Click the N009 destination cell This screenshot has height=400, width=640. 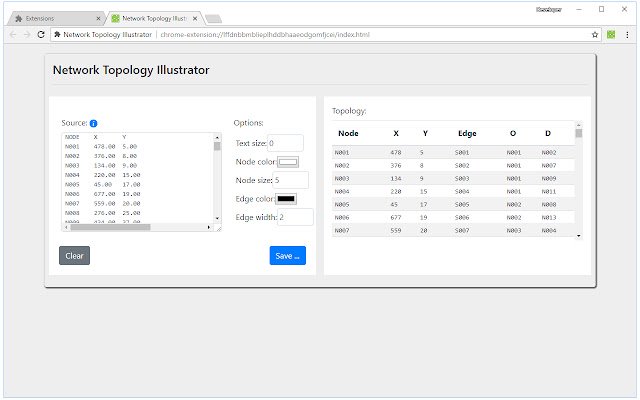coord(549,178)
